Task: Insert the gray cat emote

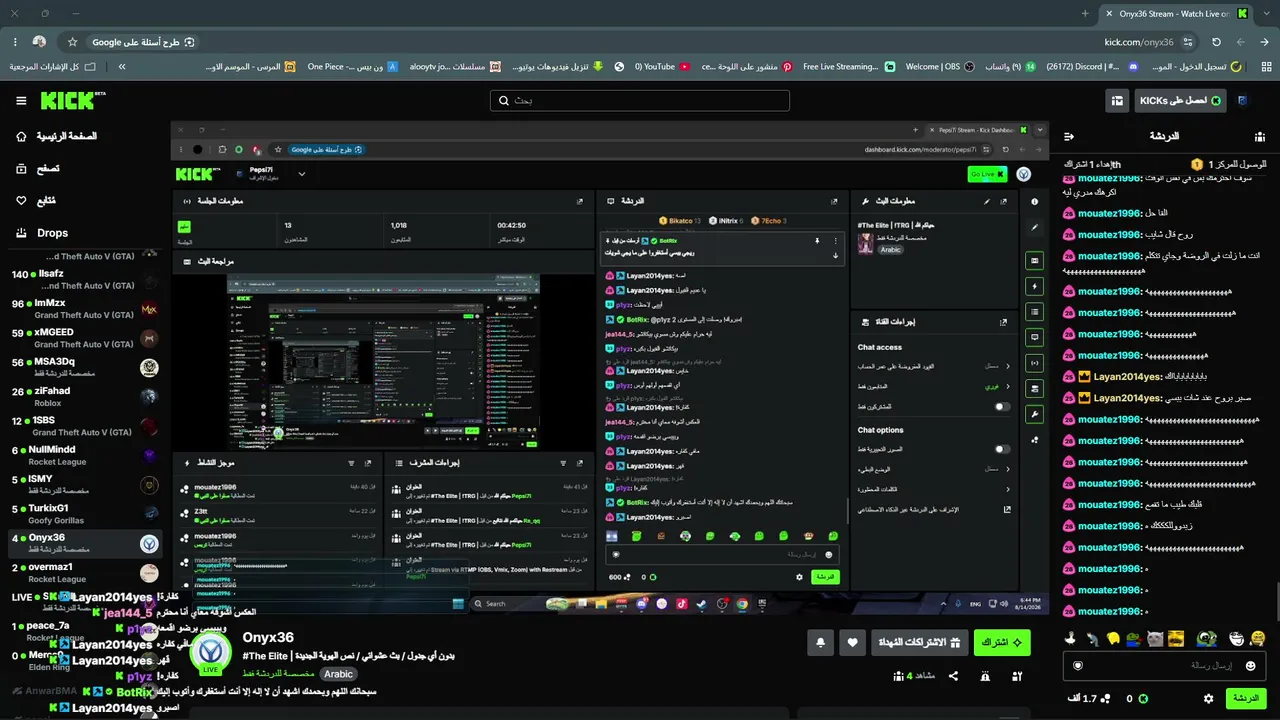Action: pos(1155,638)
